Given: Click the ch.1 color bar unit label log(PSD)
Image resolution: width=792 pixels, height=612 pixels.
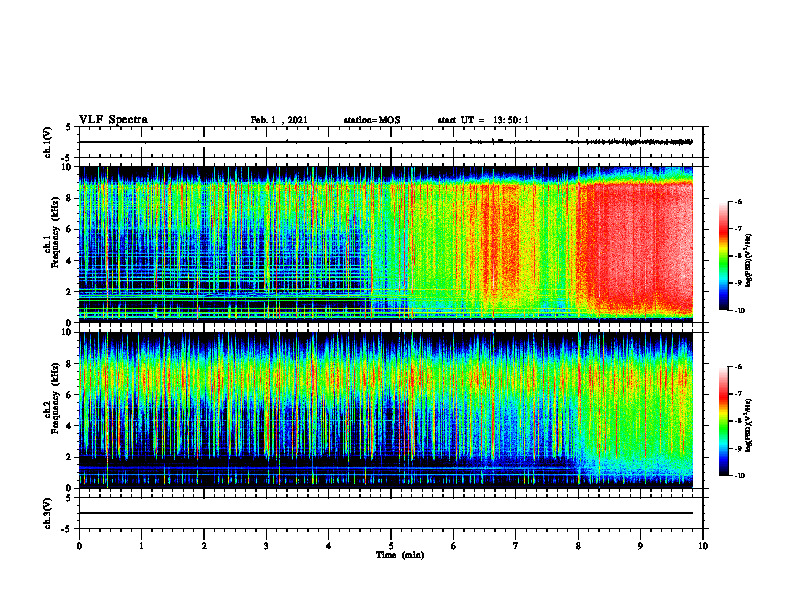Looking at the screenshot, I should click(749, 261).
